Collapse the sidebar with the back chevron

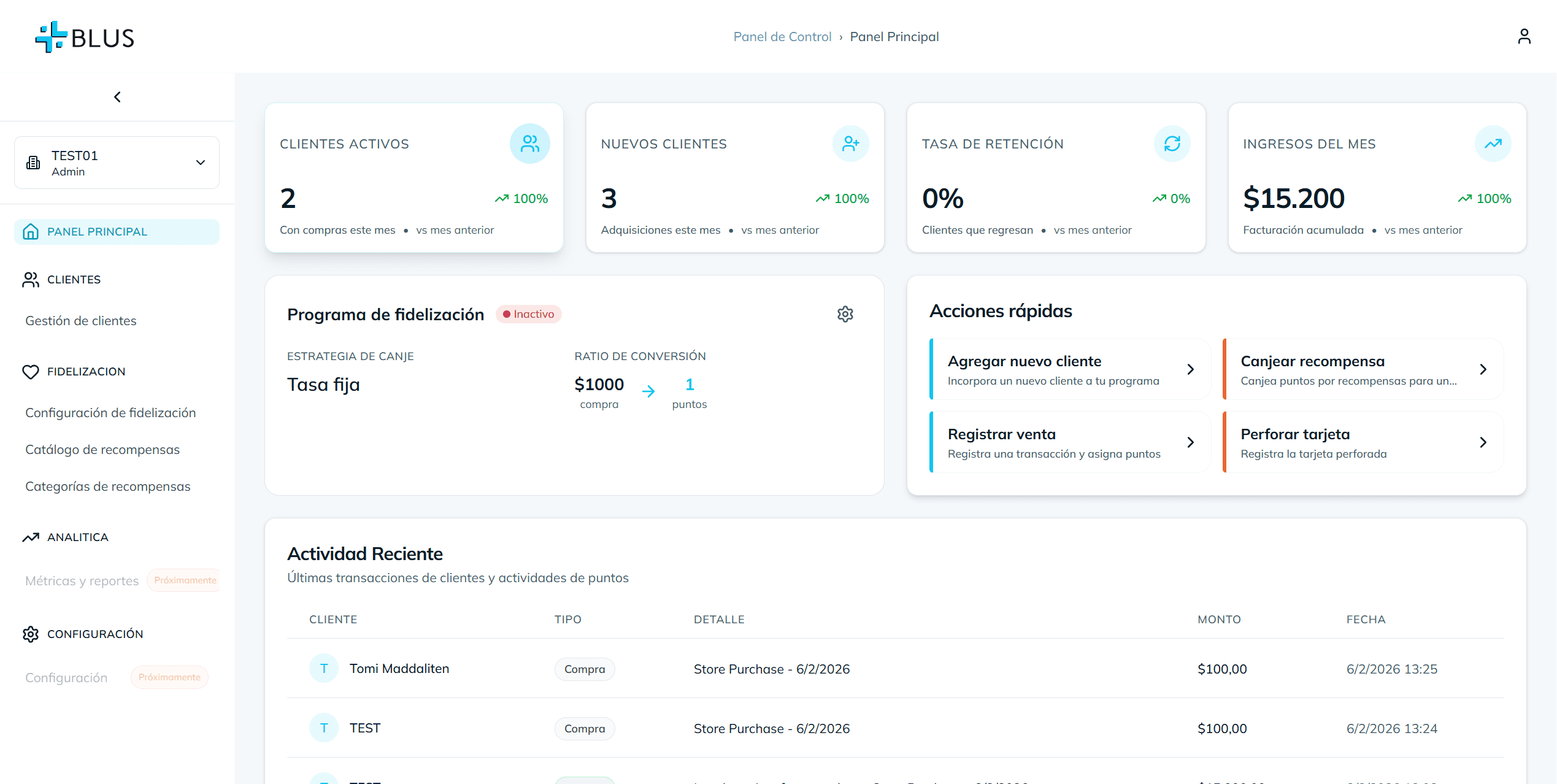click(x=117, y=97)
